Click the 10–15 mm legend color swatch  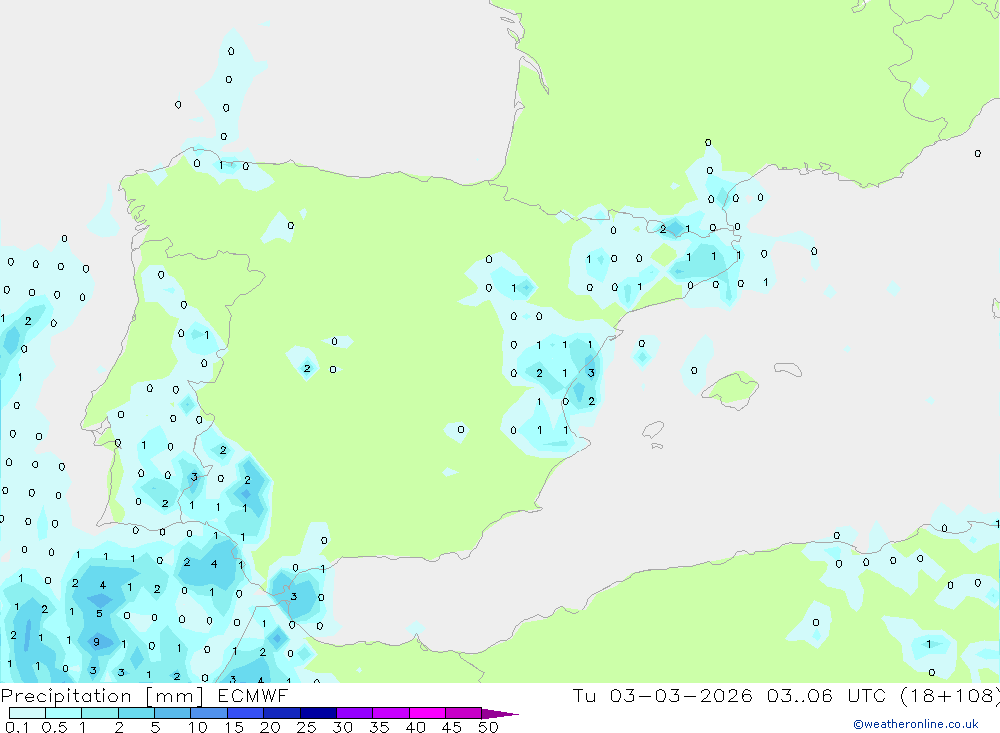tap(209, 713)
